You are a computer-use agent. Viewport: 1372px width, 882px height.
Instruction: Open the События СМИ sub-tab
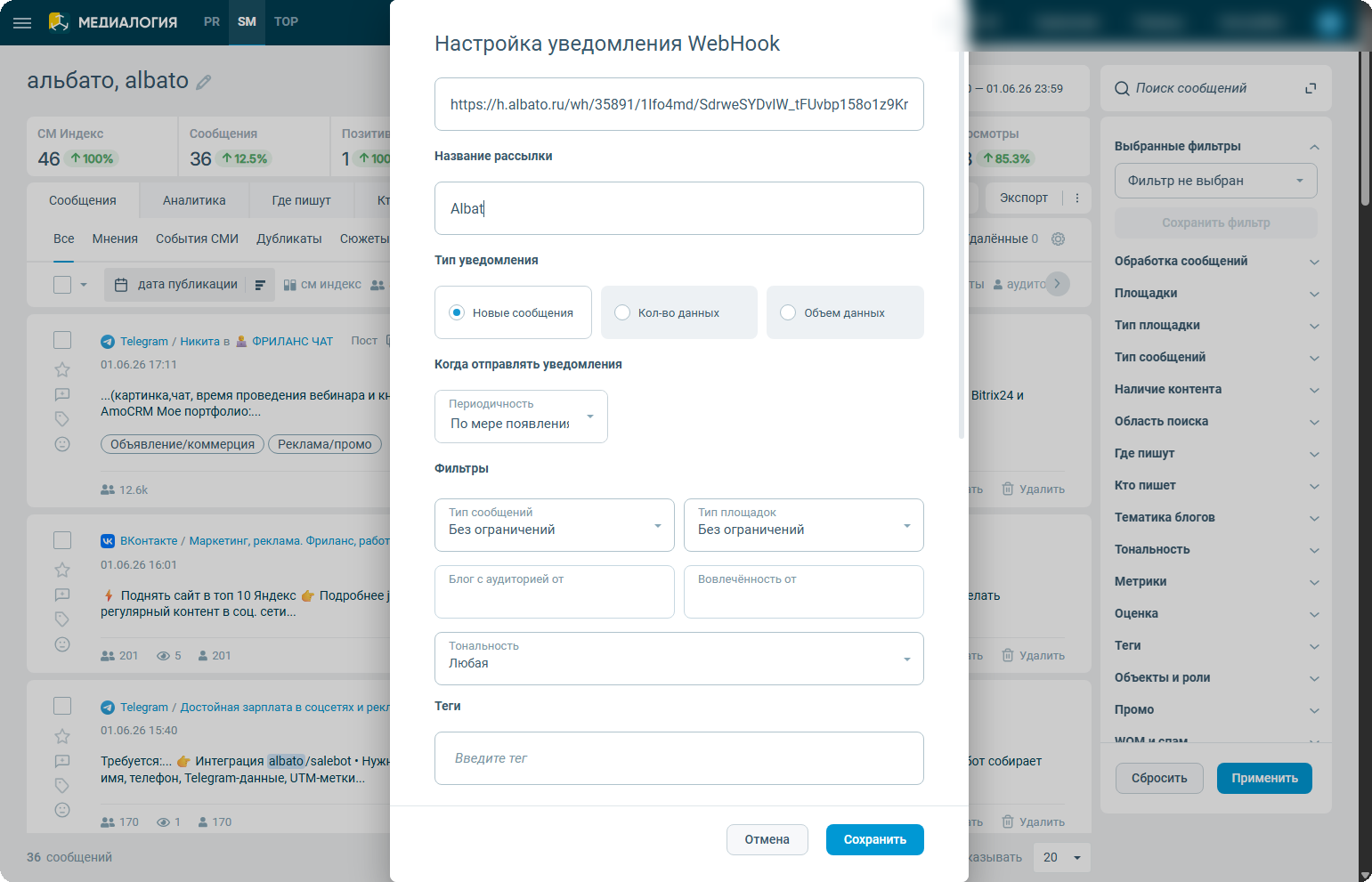[197, 239]
